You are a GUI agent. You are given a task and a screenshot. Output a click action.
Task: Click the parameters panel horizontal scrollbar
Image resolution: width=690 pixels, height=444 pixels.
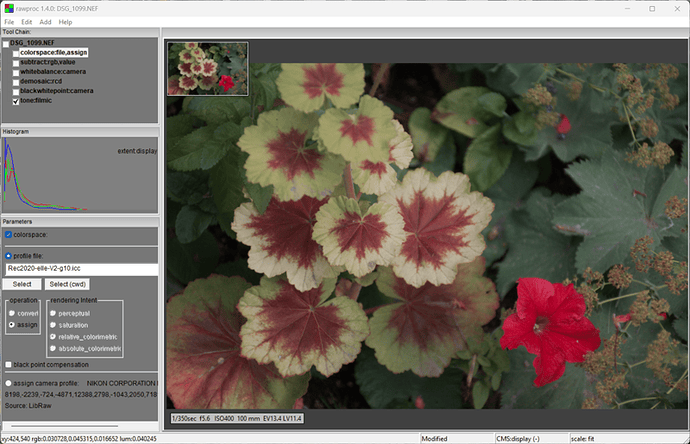click(64, 426)
